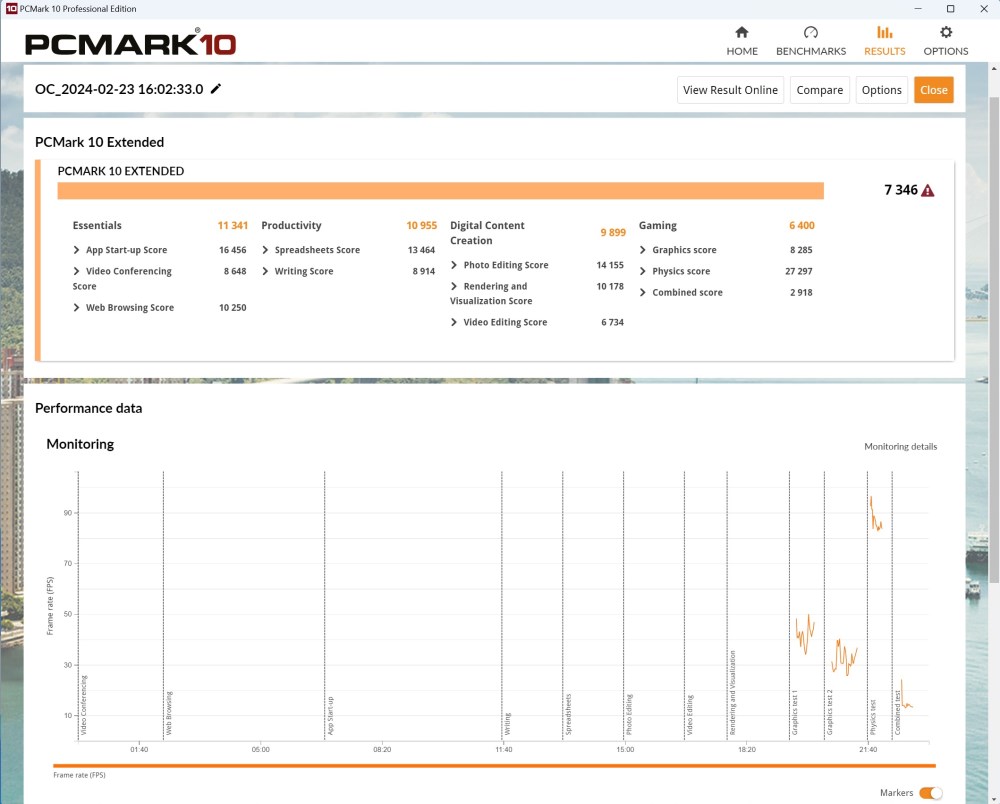Open the OPTIONS tab label
The image size is (1000, 804).
[946, 51]
